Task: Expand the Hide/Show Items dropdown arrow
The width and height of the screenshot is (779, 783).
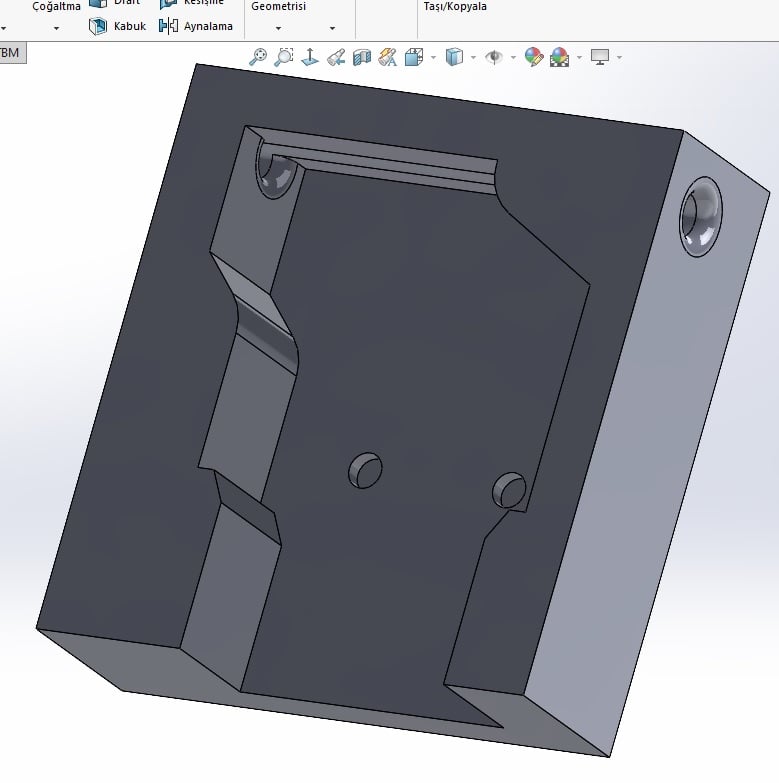Action: click(513, 57)
